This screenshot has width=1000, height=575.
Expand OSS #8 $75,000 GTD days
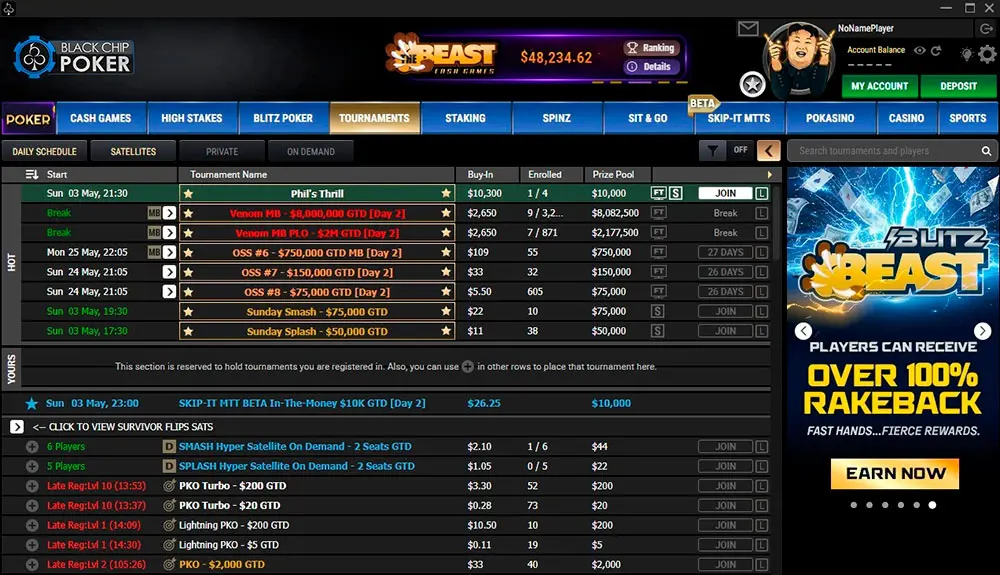point(169,292)
